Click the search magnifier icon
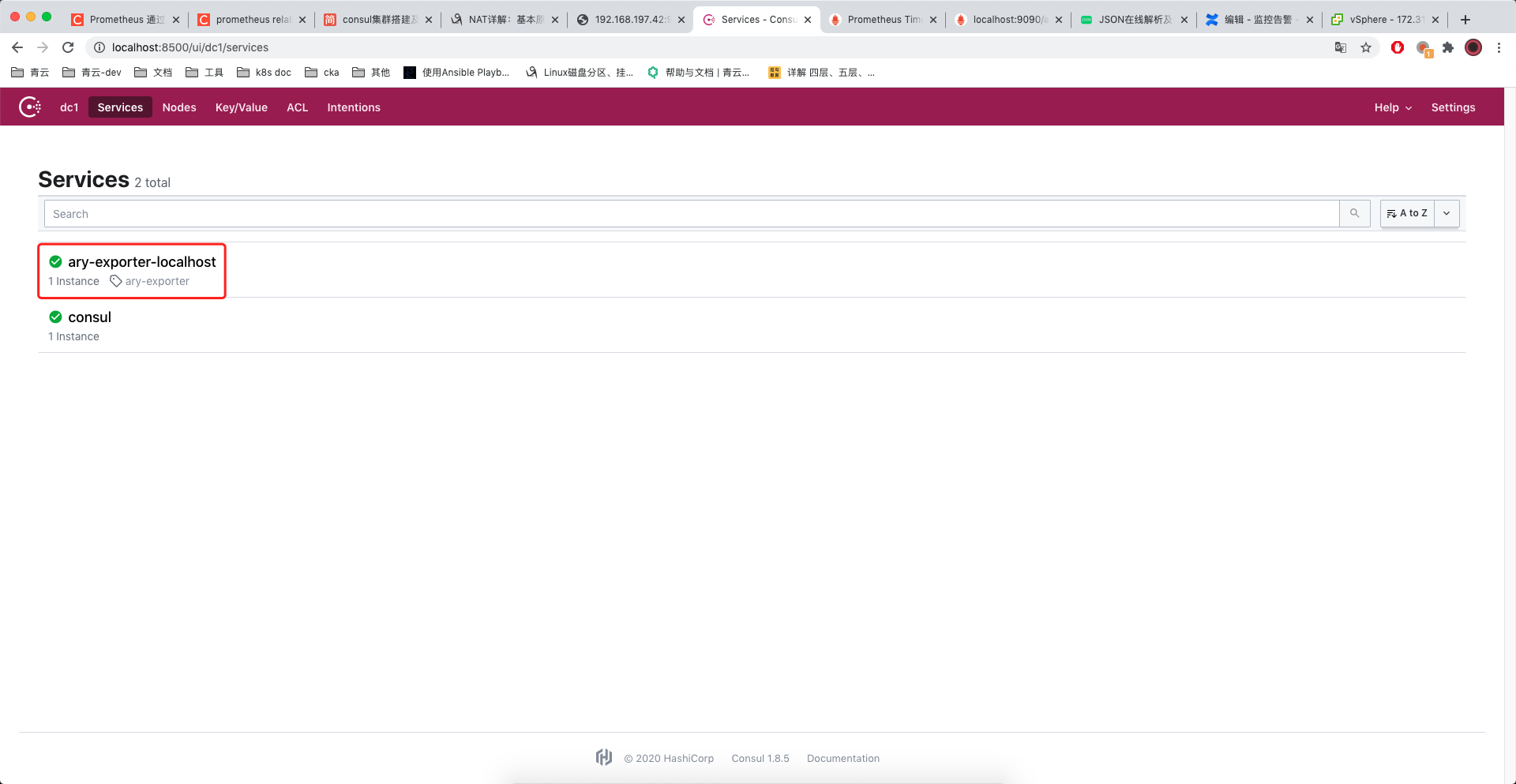 coord(1354,213)
